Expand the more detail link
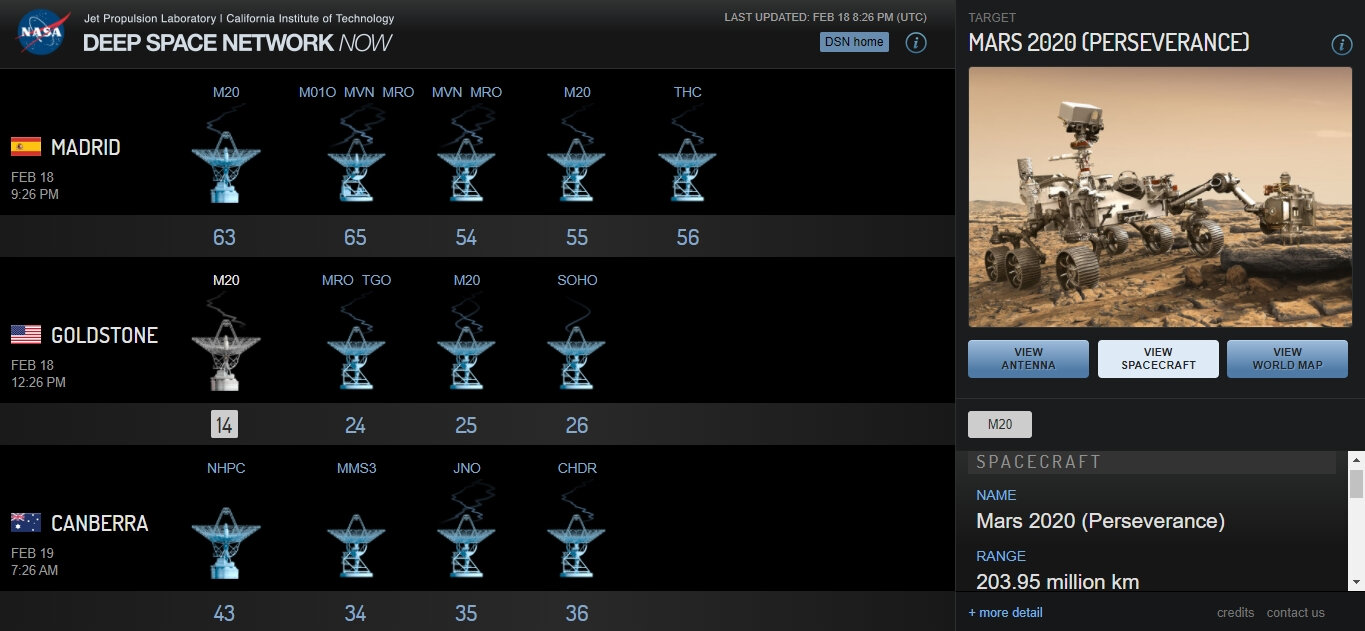 tap(1005, 613)
